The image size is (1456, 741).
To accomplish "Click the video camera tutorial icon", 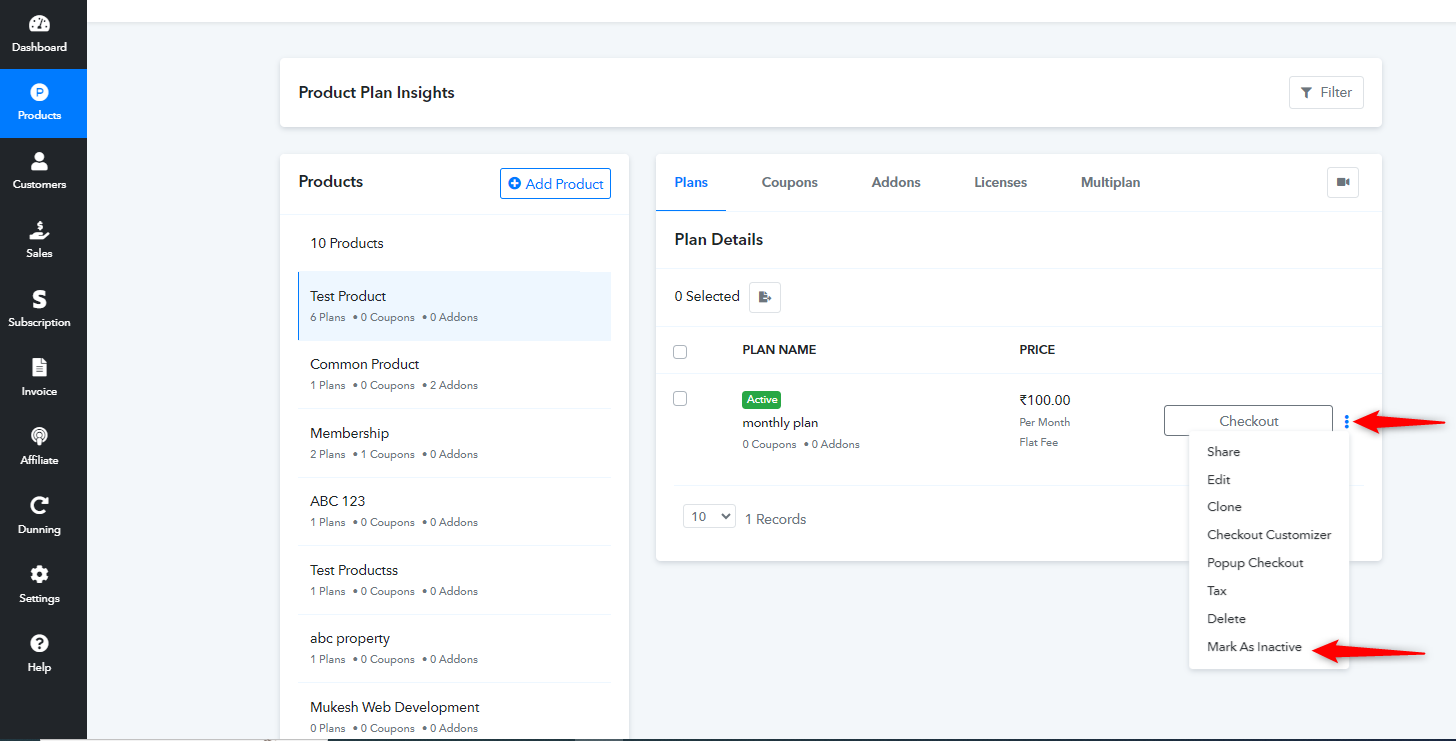I will coord(1343,182).
